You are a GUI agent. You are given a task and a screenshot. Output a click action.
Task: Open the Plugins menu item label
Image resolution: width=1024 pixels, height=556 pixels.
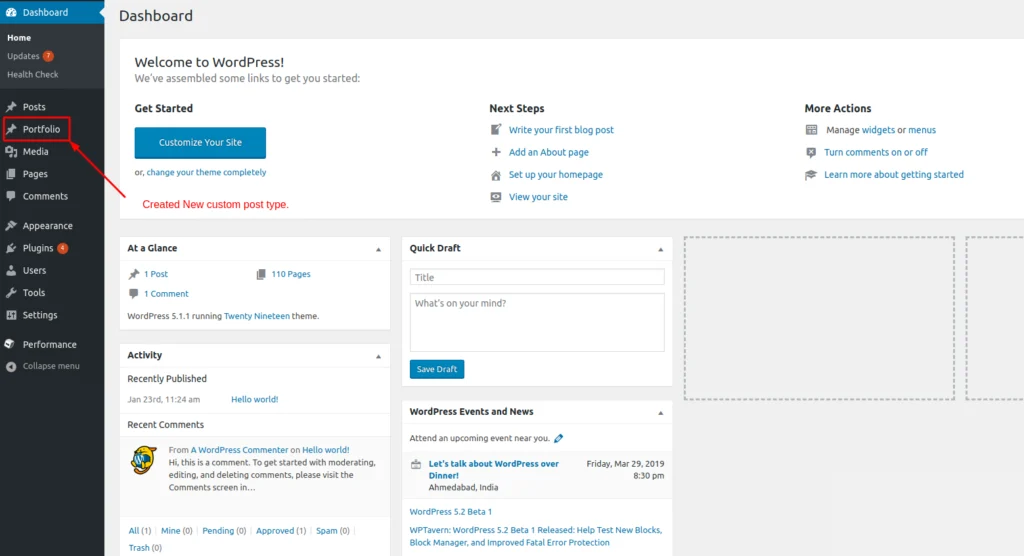coord(38,248)
